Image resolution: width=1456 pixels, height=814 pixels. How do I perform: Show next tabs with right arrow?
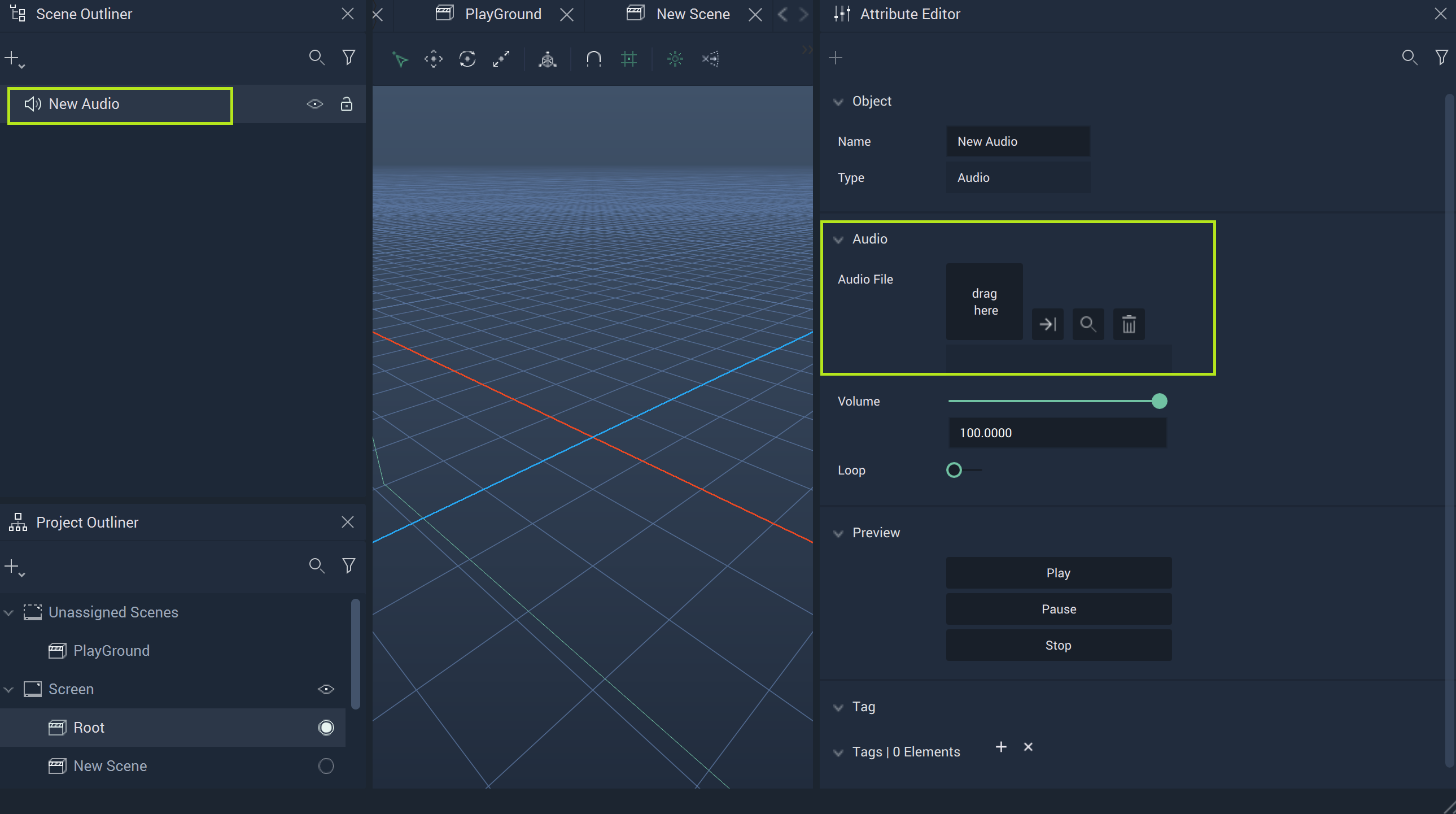click(x=803, y=15)
